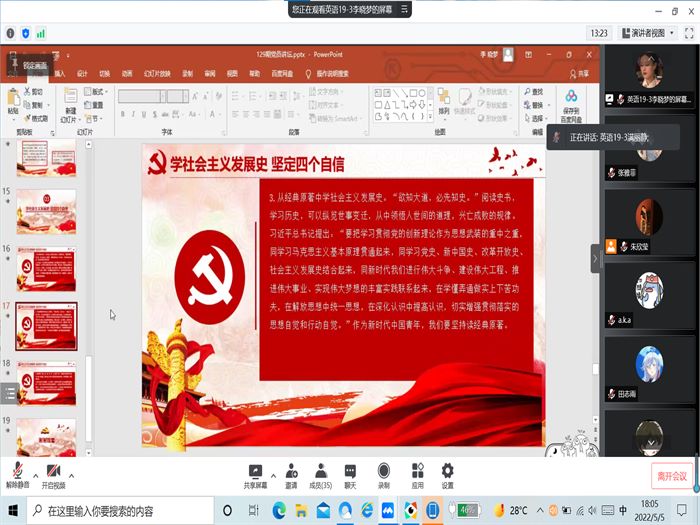The image size is (700, 525).
Task: Open the font name combo box
Action: click(142, 96)
